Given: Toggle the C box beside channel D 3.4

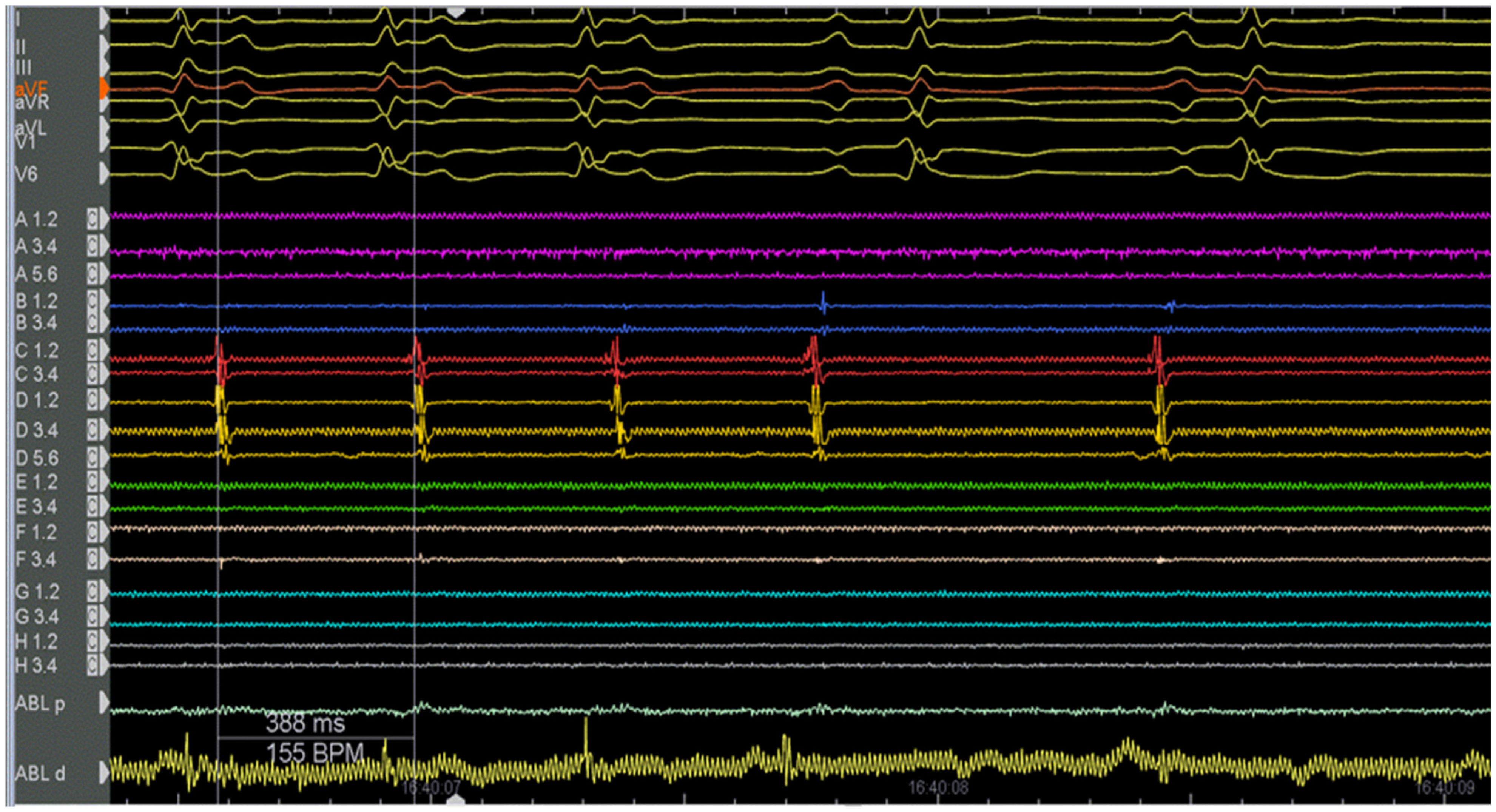Looking at the screenshot, I should 93,430.
